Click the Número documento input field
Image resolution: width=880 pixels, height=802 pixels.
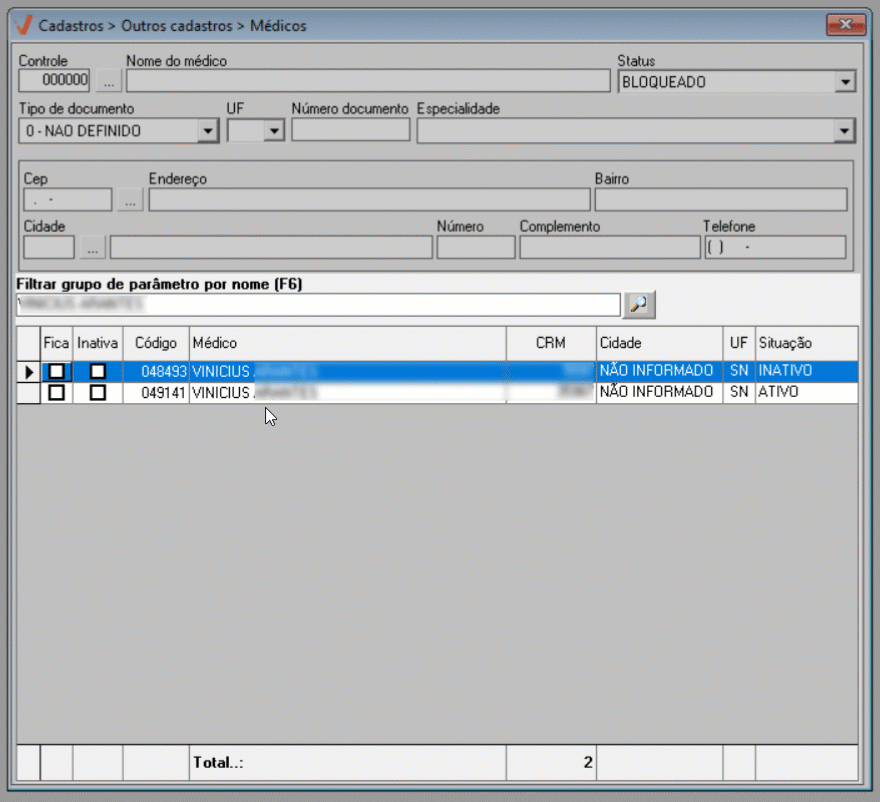(350, 130)
